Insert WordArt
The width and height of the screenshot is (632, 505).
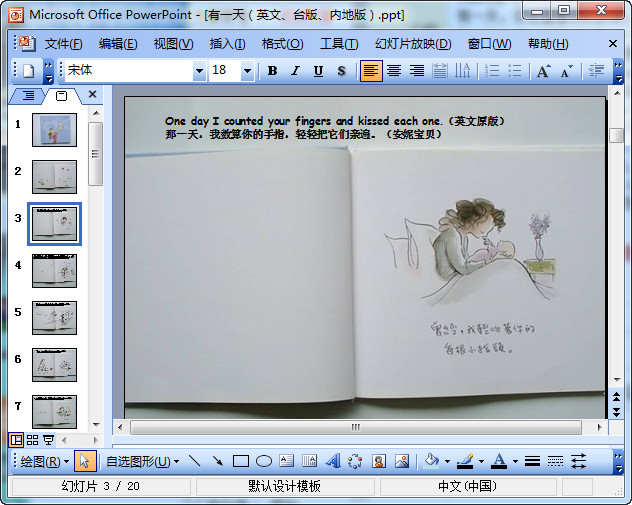tap(333, 461)
